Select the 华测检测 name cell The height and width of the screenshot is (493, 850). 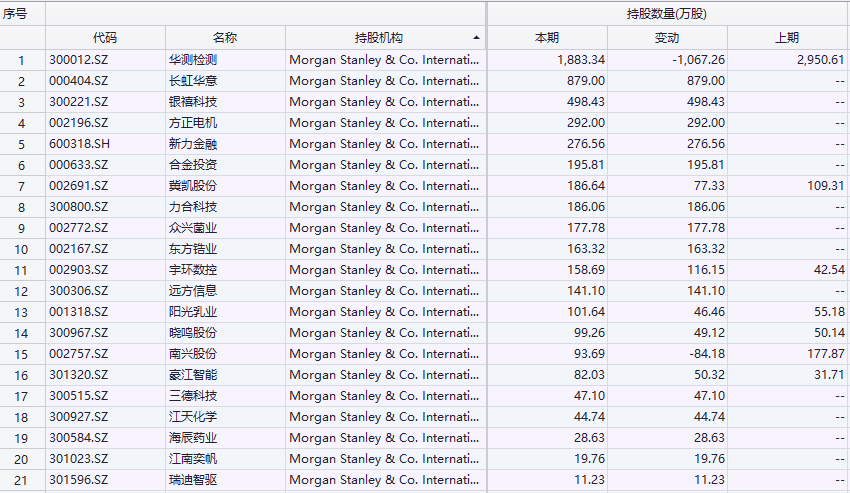pos(193,60)
